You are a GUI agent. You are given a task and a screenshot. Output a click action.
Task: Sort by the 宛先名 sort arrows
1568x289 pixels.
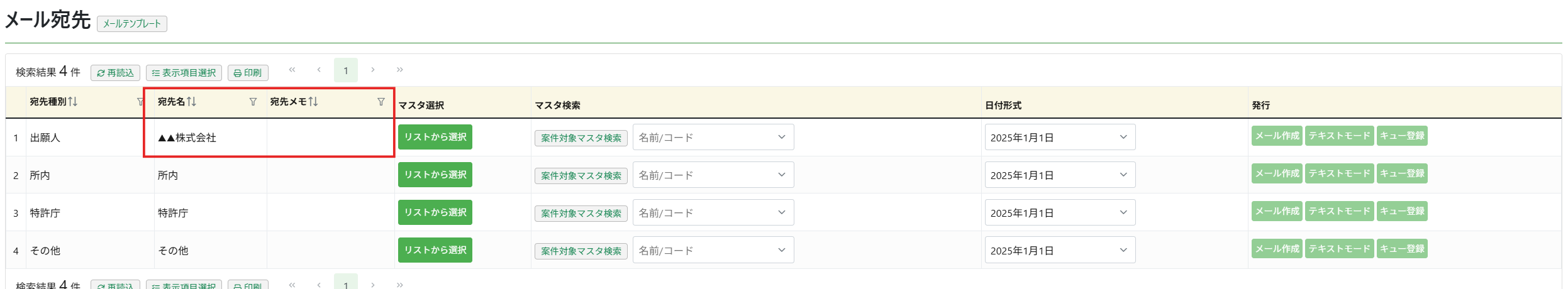point(192,102)
